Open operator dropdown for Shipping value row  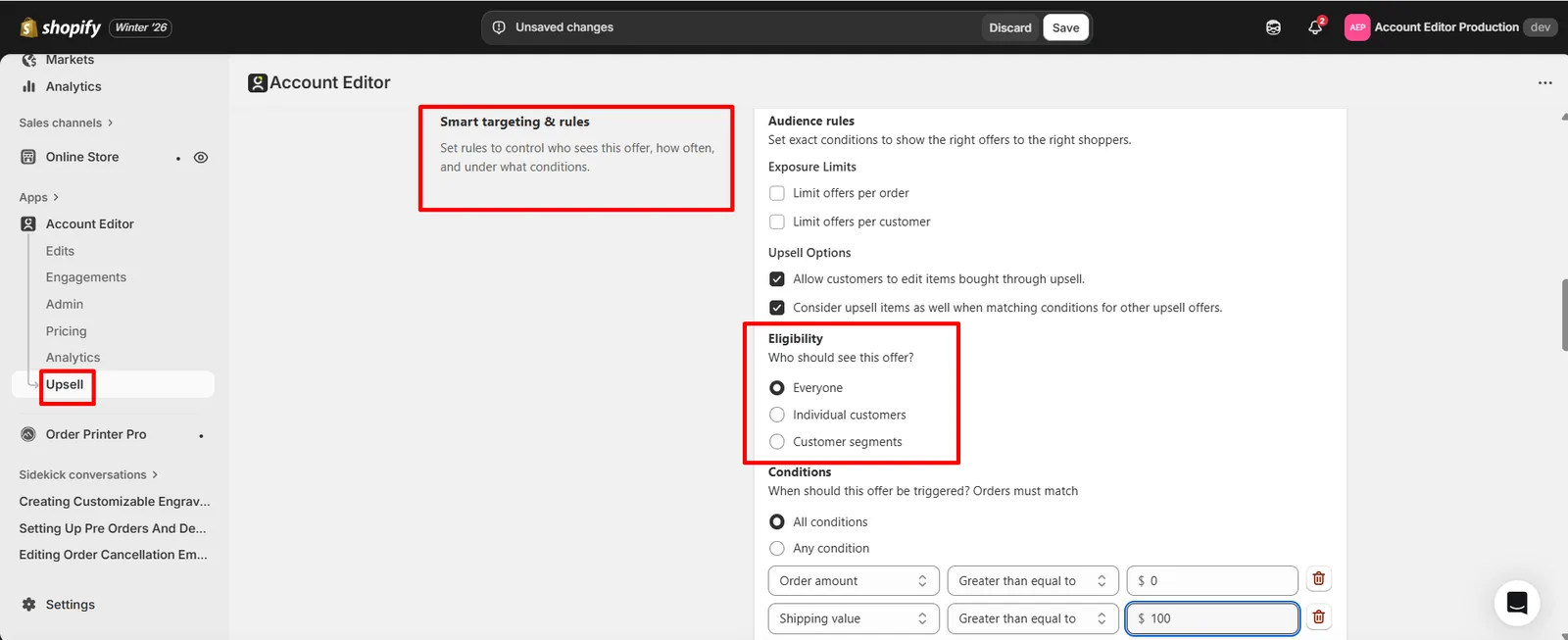pyautogui.click(x=1033, y=618)
